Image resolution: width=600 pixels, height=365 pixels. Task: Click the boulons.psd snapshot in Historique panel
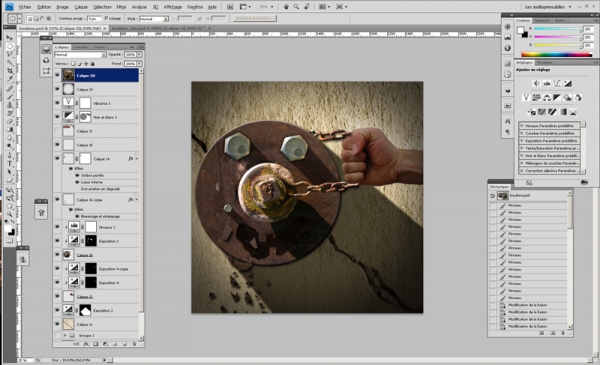528,196
